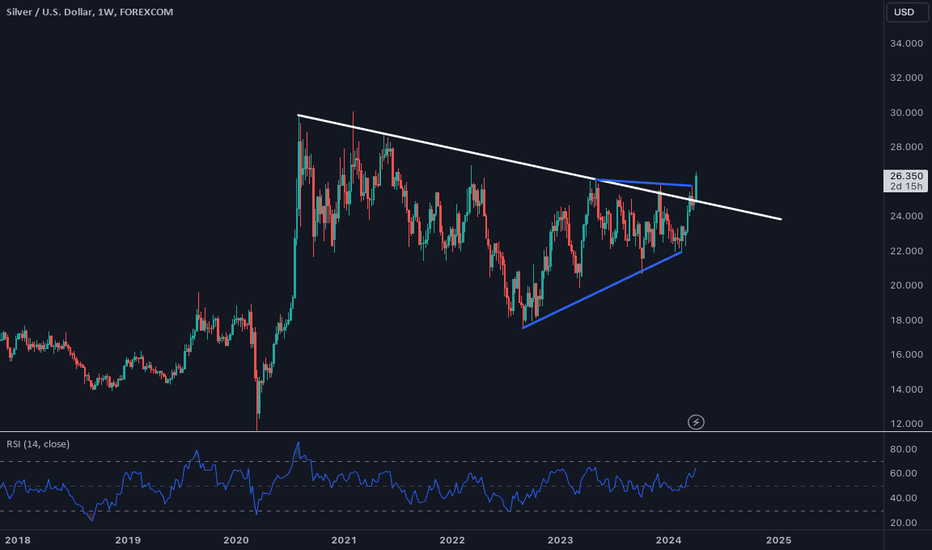Select the short blue upper resistance line
This screenshot has width=932, height=550.
[x=644, y=183]
